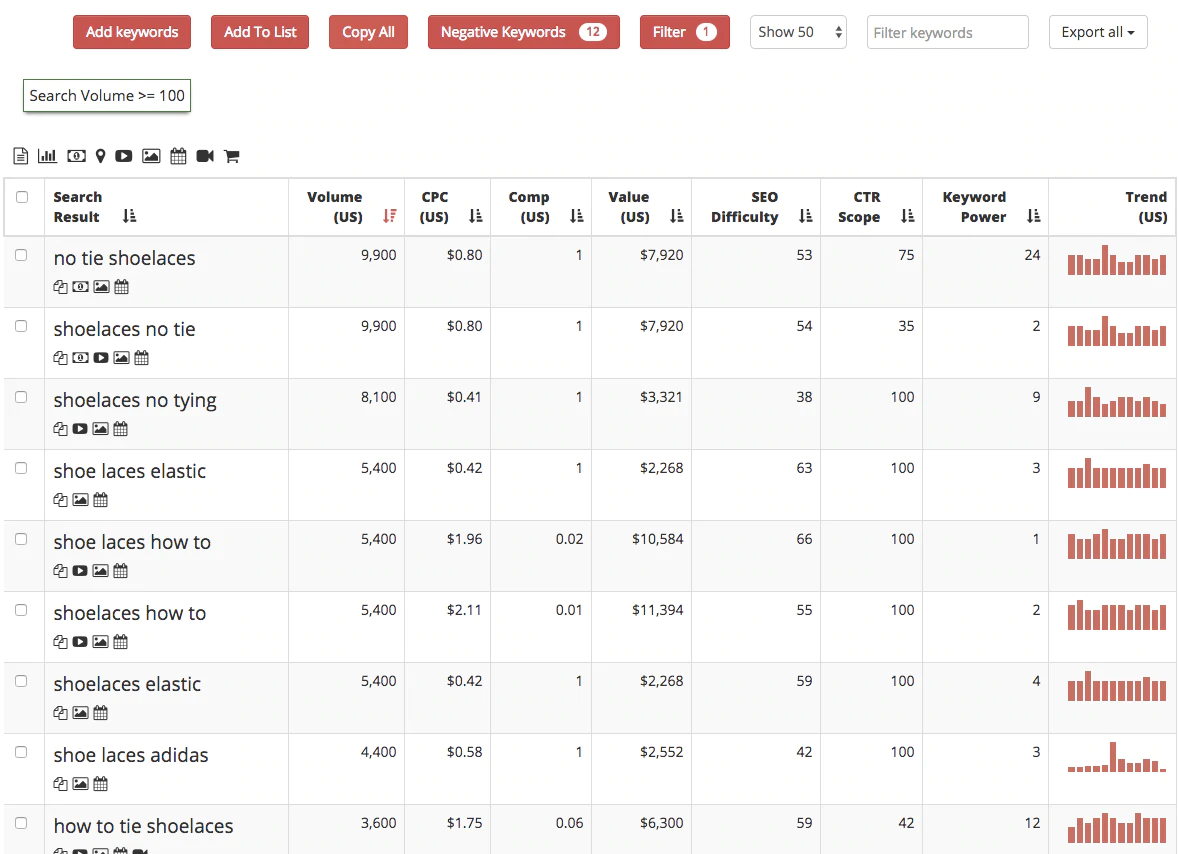This screenshot has height=854, width=1179.
Task: Select the 'shoelaces how to' row checkbox
Action: 22,610
